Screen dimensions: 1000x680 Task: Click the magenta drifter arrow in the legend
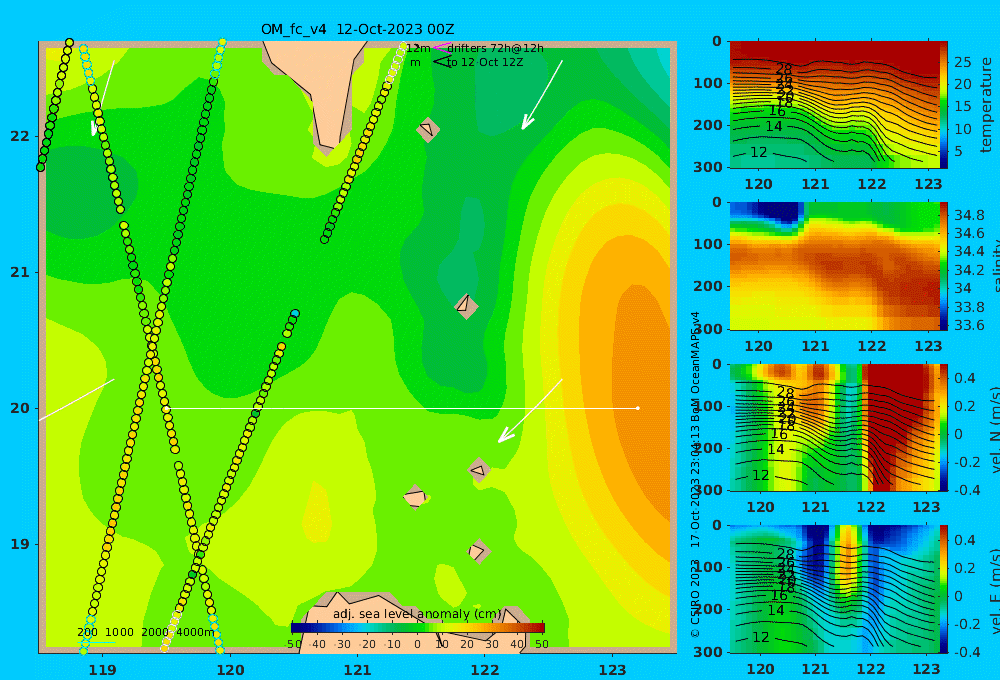tap(442, 47)
